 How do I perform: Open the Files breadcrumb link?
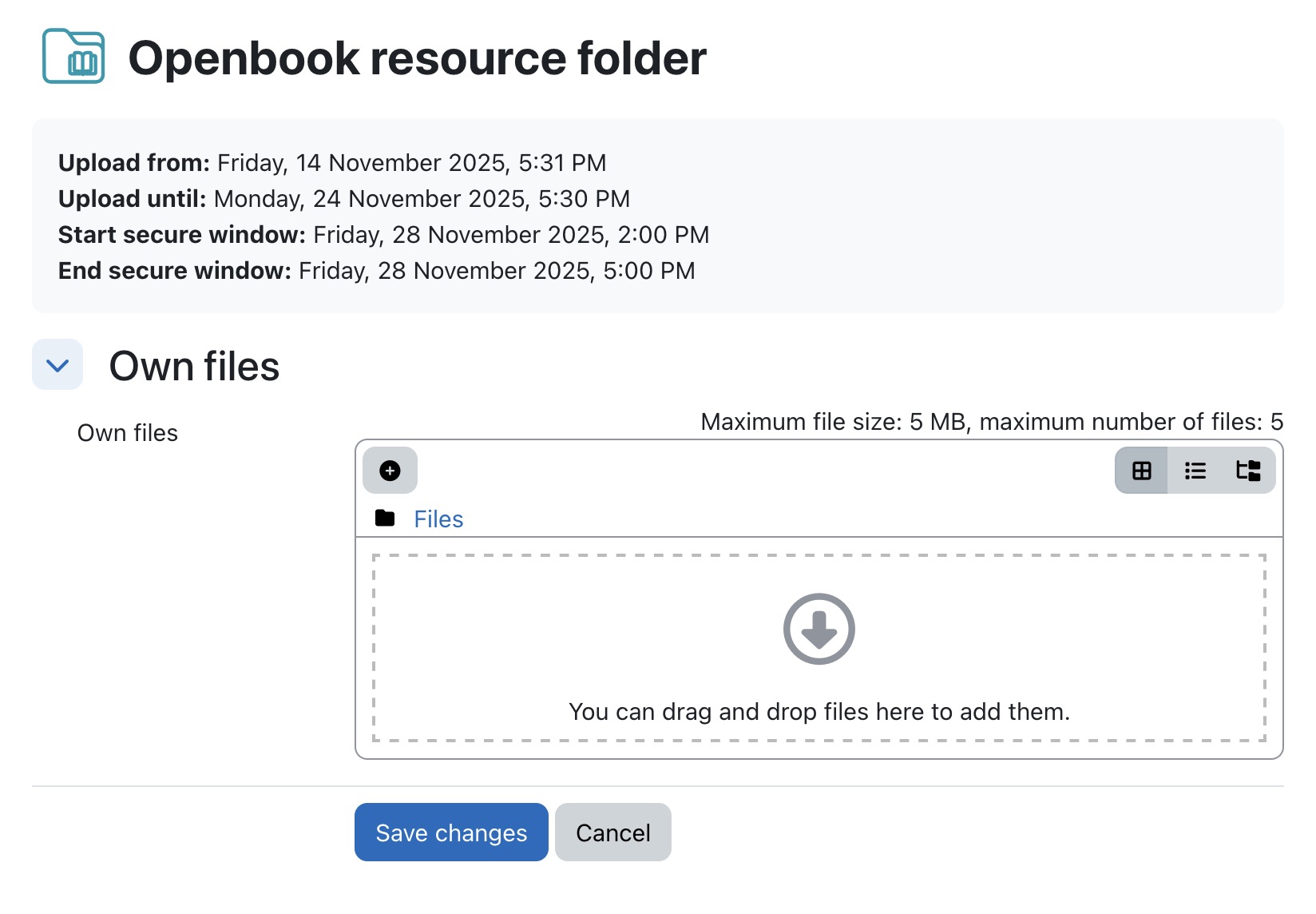(x=438, y=519)
